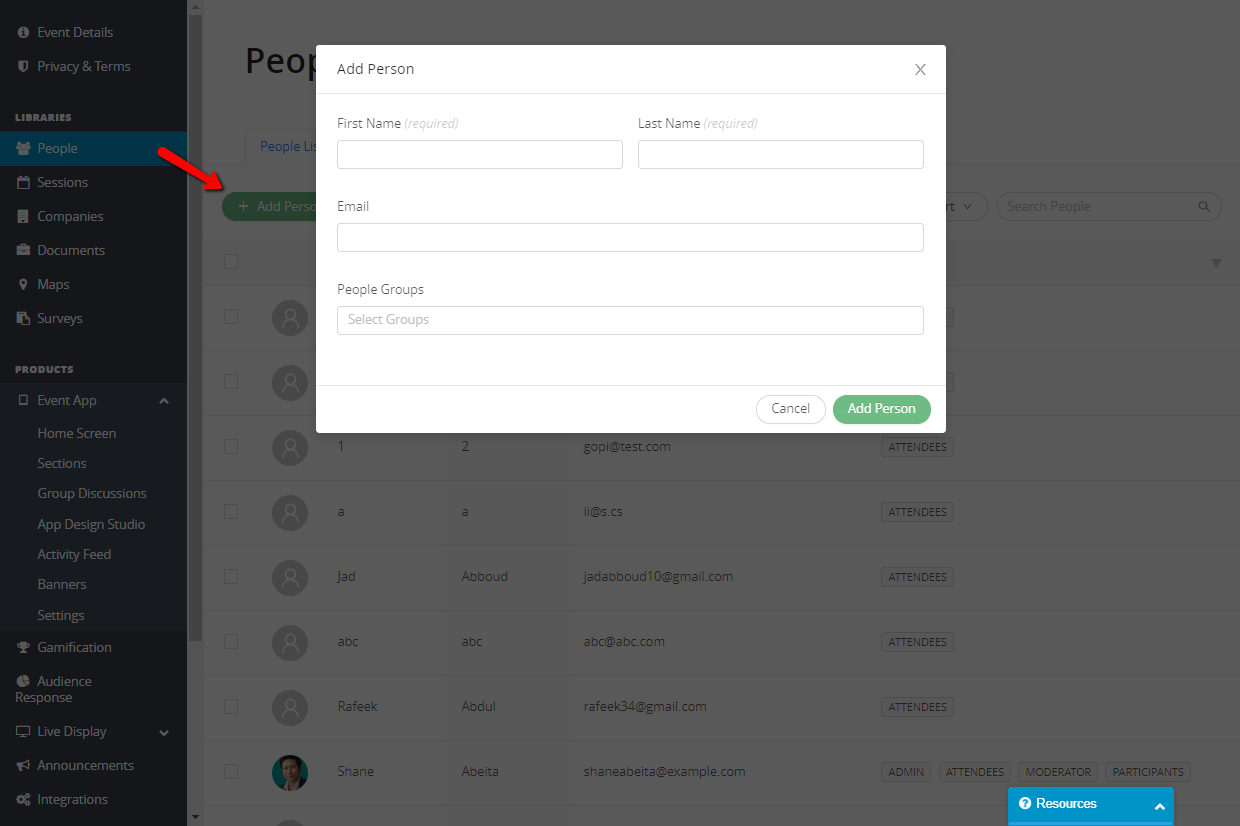Tick the checkbox beside Jad Abboud
1240x826 pixels.
tap(231, 576)
